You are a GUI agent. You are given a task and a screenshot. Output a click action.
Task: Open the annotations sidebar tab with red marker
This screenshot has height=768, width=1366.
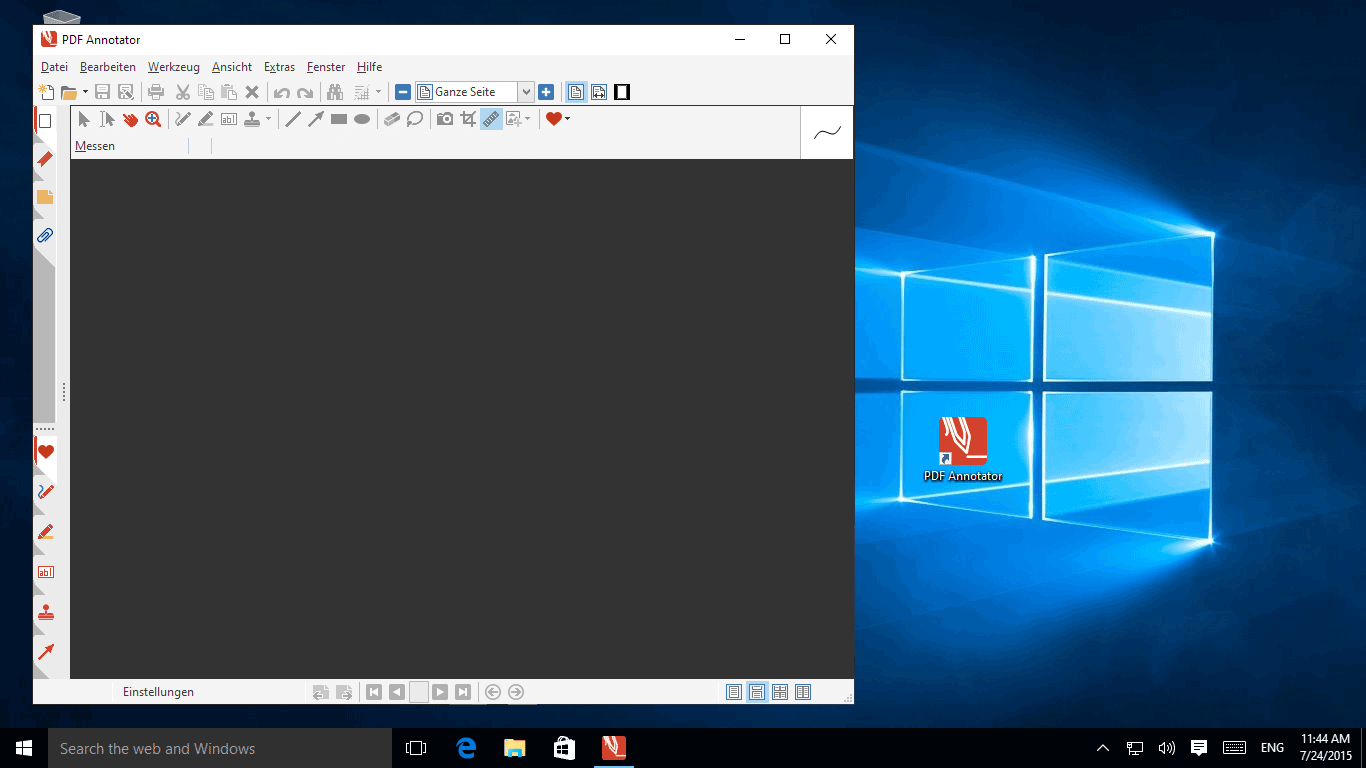pyautogui.click(x=44, y=159)
